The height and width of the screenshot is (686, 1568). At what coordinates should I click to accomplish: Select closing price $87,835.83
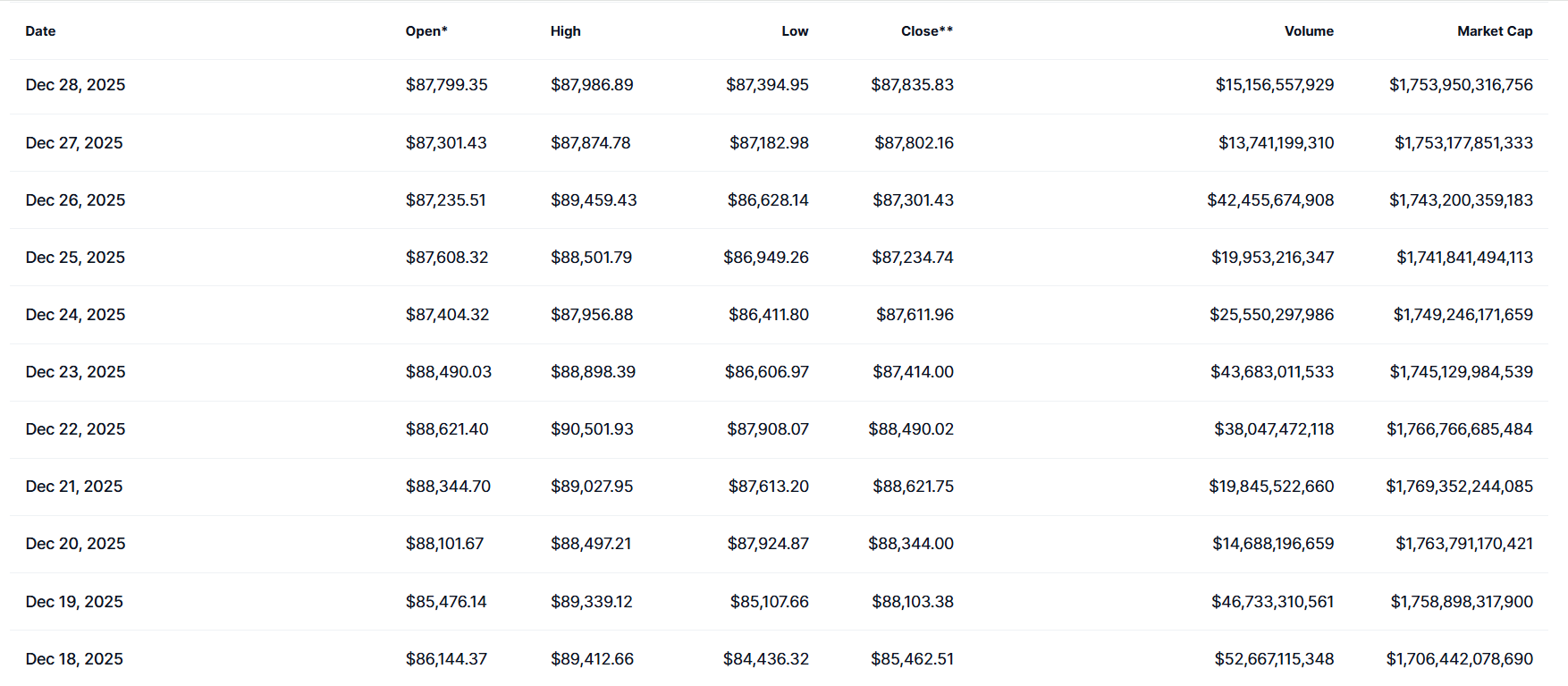[x=912, y=85]
